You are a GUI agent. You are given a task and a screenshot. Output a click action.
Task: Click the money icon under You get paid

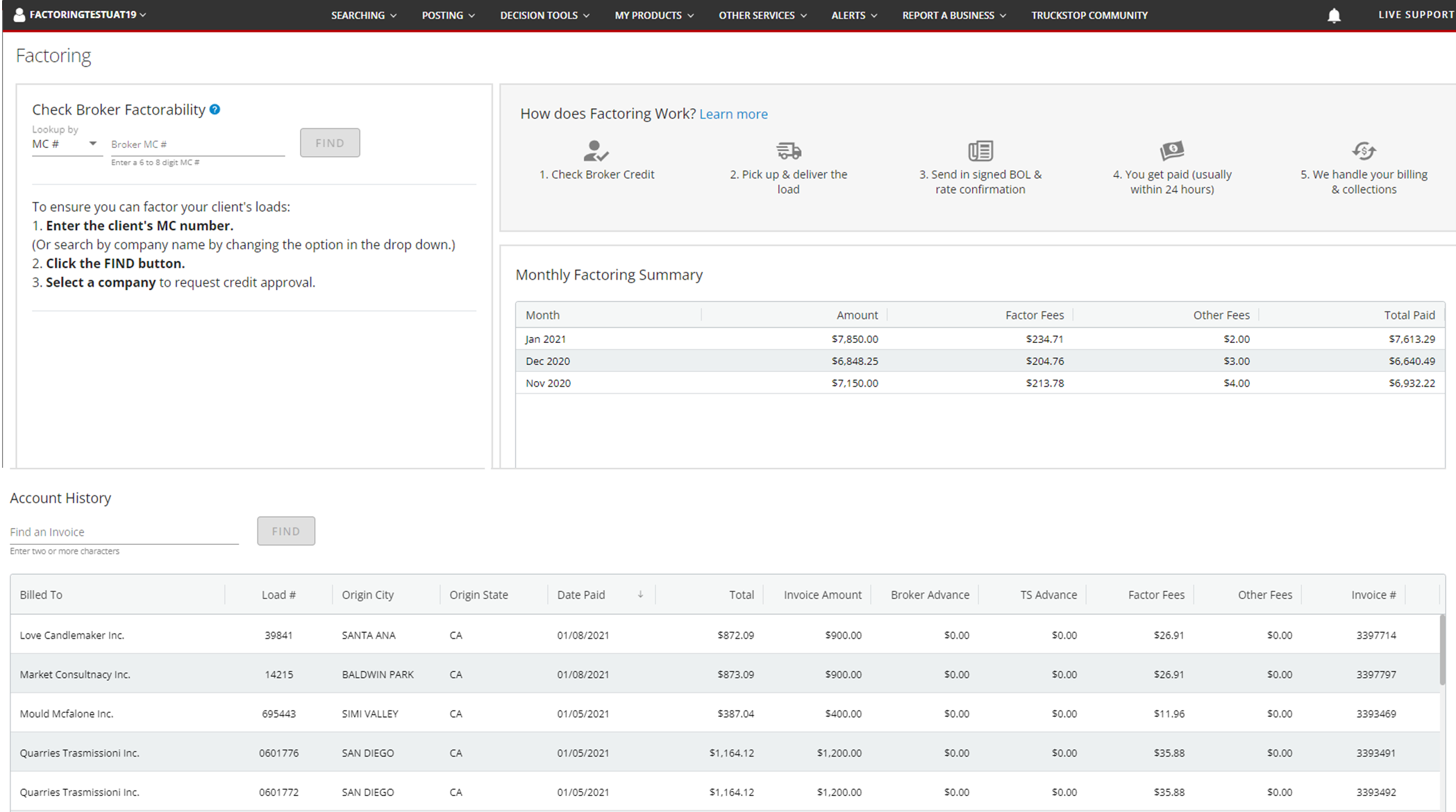pos(1172,151)
